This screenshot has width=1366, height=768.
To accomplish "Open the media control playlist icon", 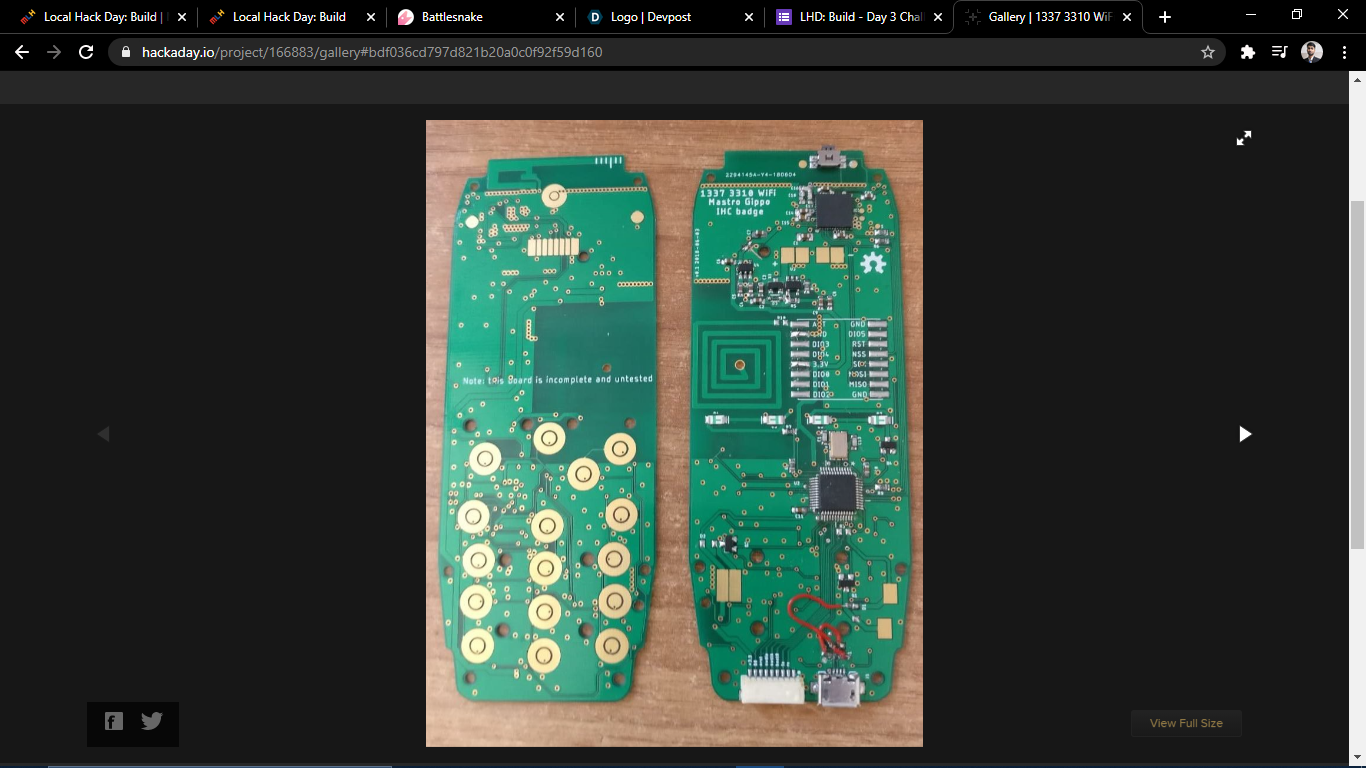I will 1279,52.
